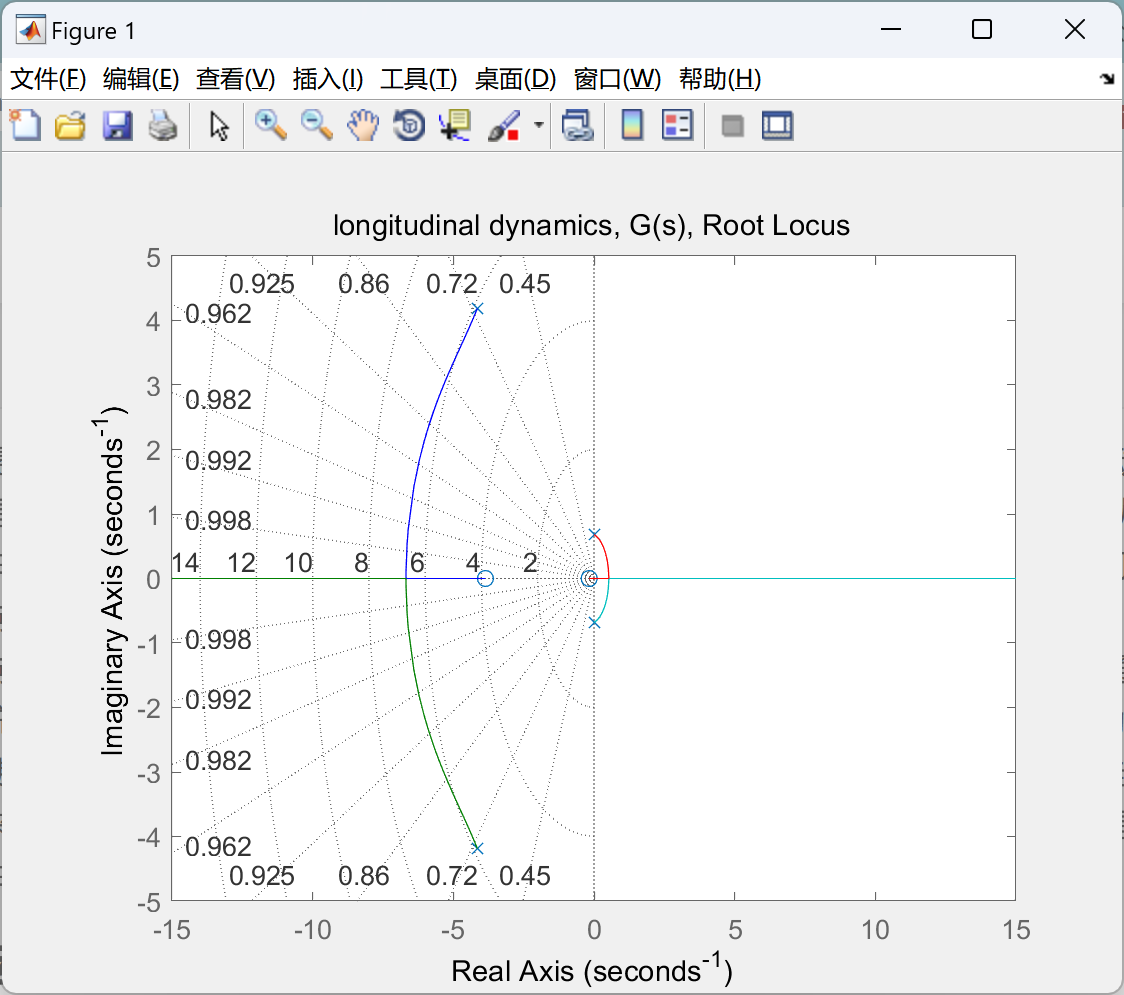Open the 桌面(D) menu
The image size is (1124, 995).
tap(515, 79)
